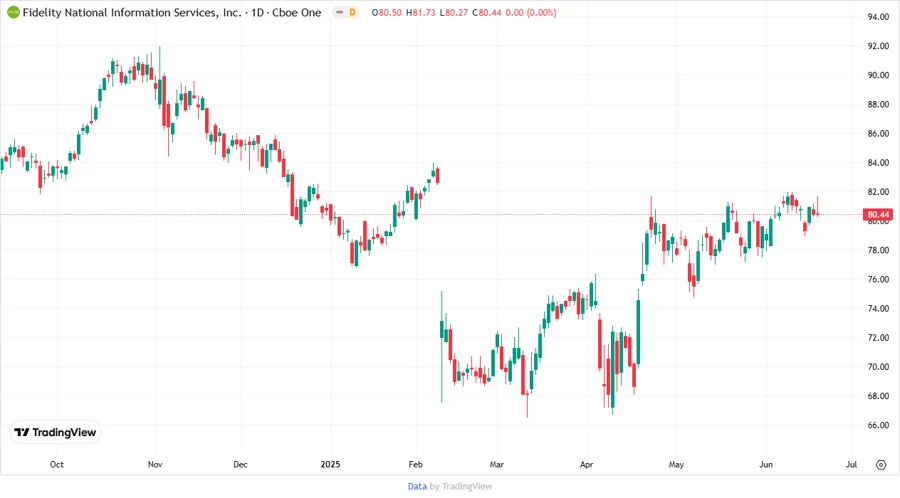This screenshot has height=498, width=900.
Task: Click the 74.00 price axis label
Action: [x=878, y=309]
